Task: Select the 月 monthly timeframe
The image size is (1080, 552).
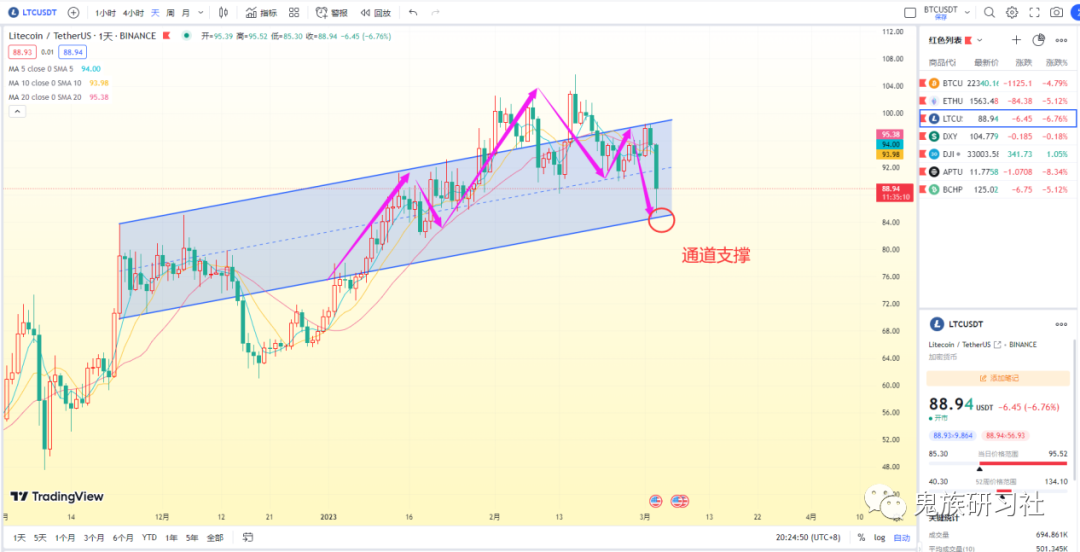Action: click(x=185, y=12)
